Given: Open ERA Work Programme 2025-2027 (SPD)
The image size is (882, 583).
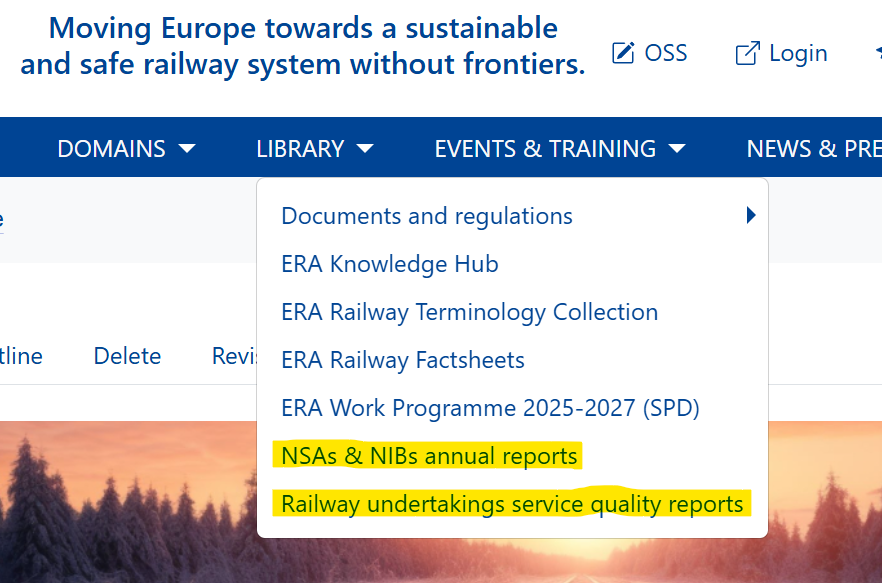Looking at the screenshot, I should (490, 408).
